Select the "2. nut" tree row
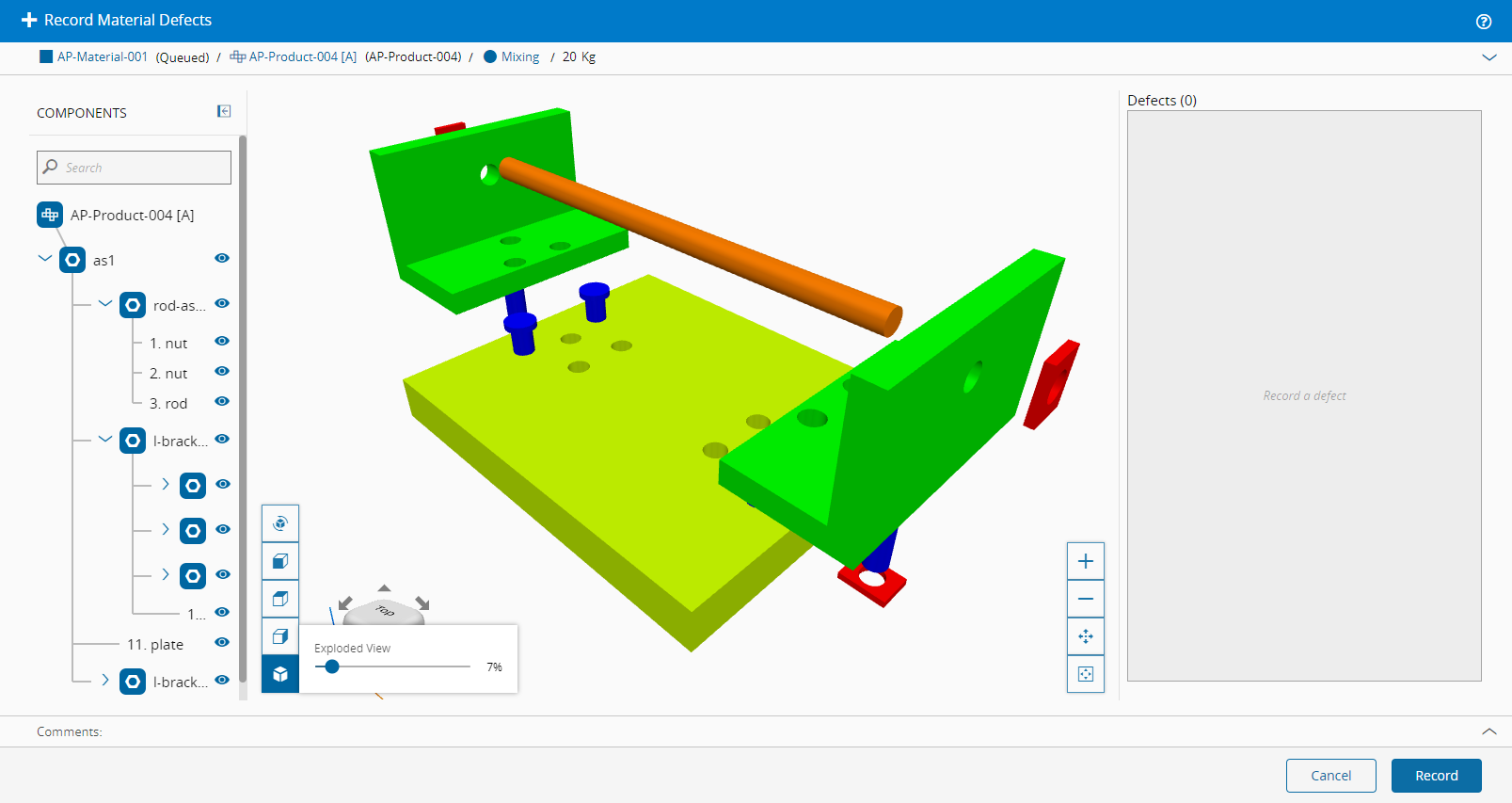This screenshot has width=1512, height=803. click(x=168, y=373)
